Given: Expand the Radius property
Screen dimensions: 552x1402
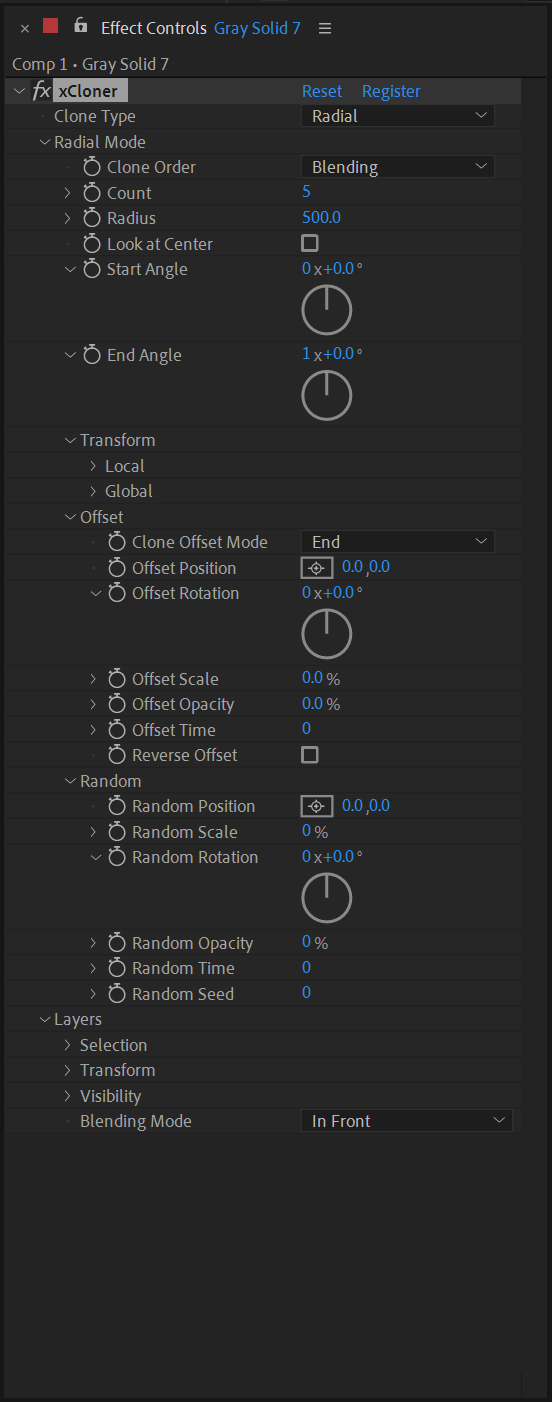Looking at the screenshot, I should pos(68,218).
